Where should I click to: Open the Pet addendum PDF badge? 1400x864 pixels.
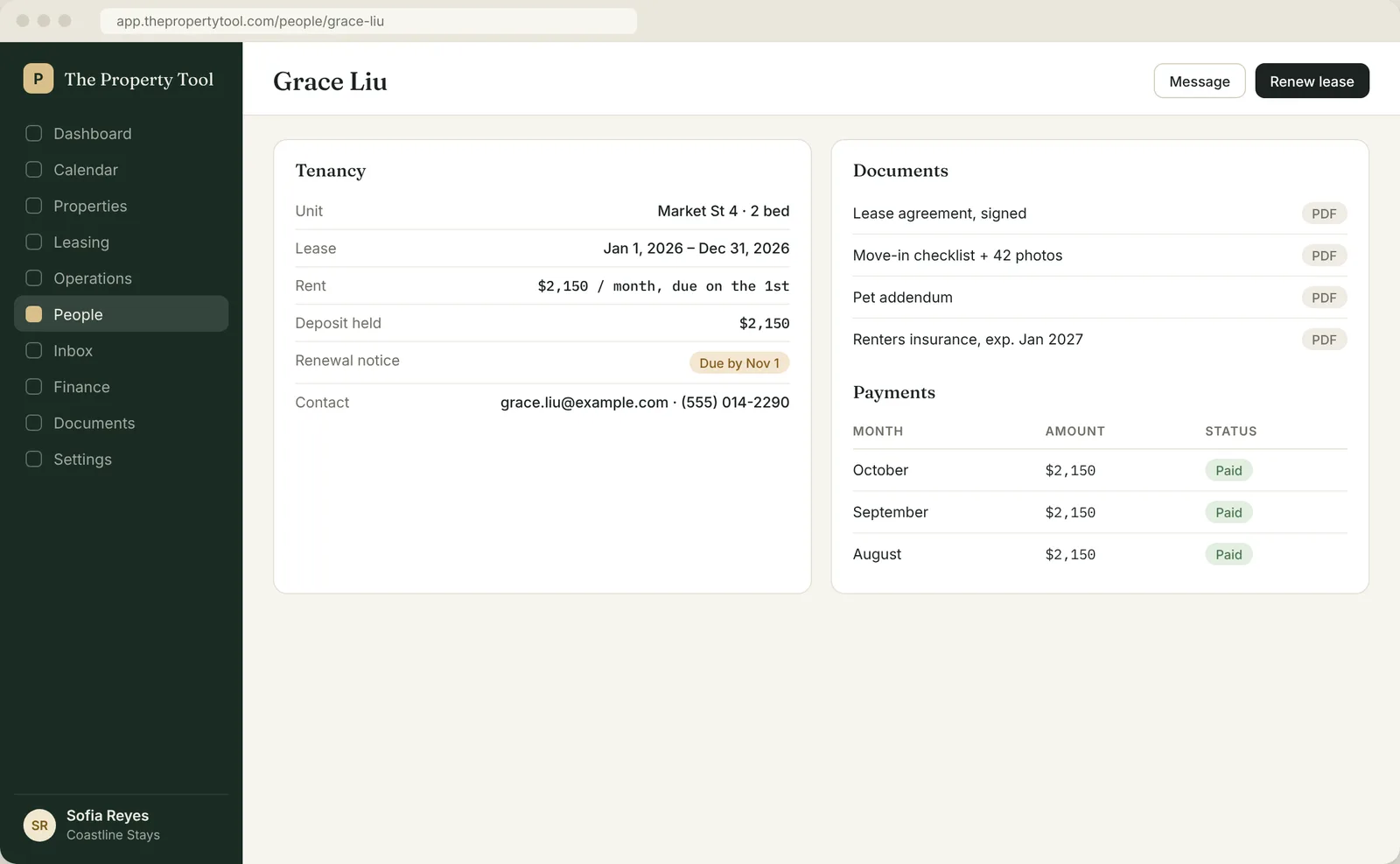pyautogui.click(x=1324, y=298)
